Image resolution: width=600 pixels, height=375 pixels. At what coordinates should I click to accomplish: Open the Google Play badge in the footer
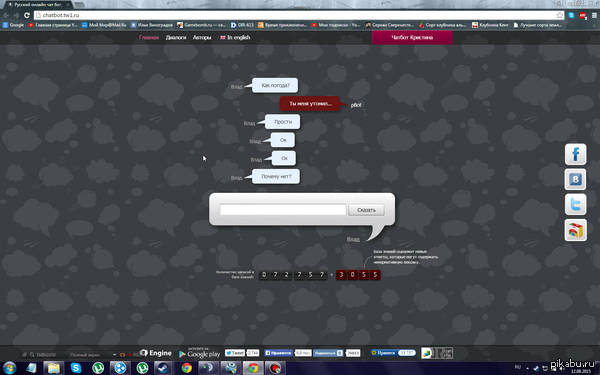(199, 353)
